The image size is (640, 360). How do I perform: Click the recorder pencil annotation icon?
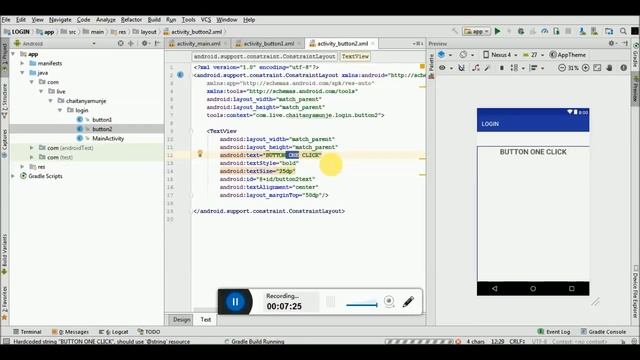point(408,302)
